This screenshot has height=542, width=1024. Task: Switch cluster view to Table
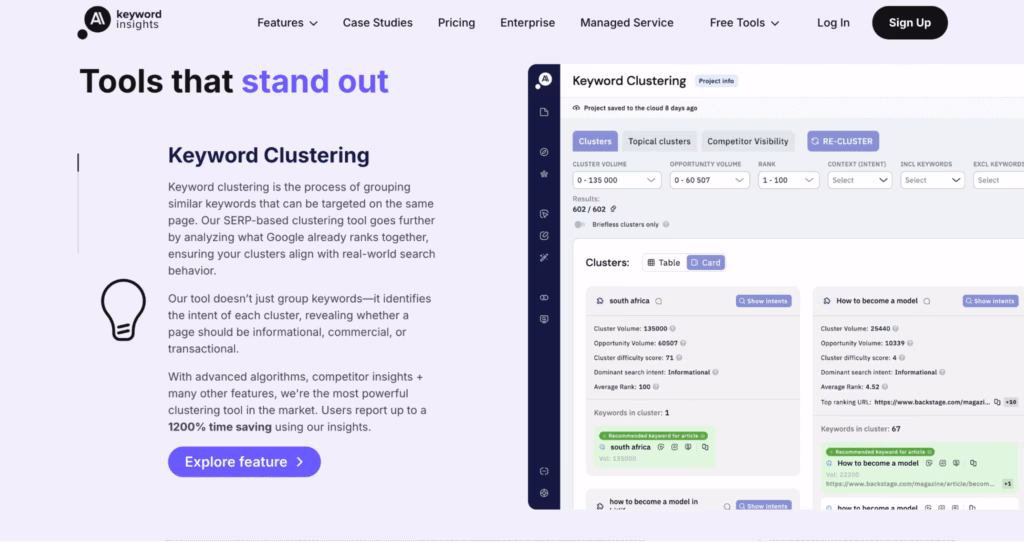664,263
